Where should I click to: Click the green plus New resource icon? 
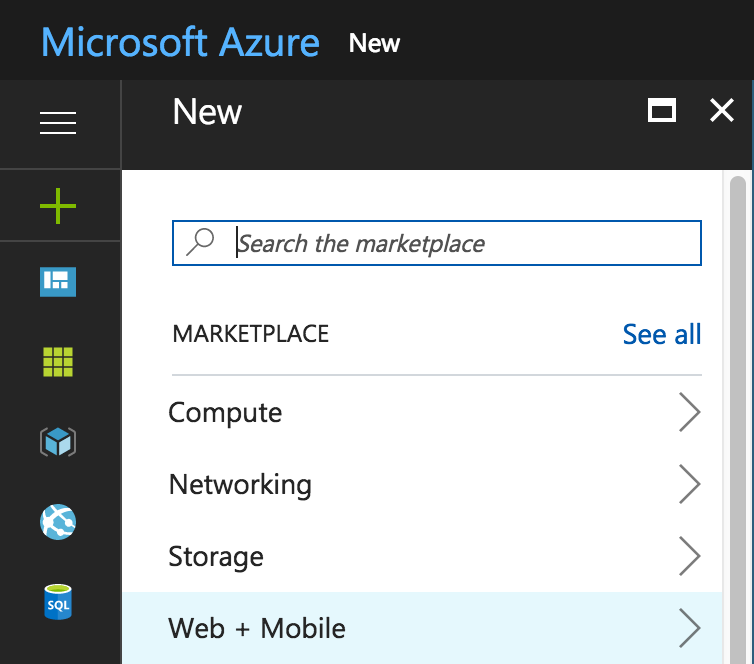pos(58,206)
